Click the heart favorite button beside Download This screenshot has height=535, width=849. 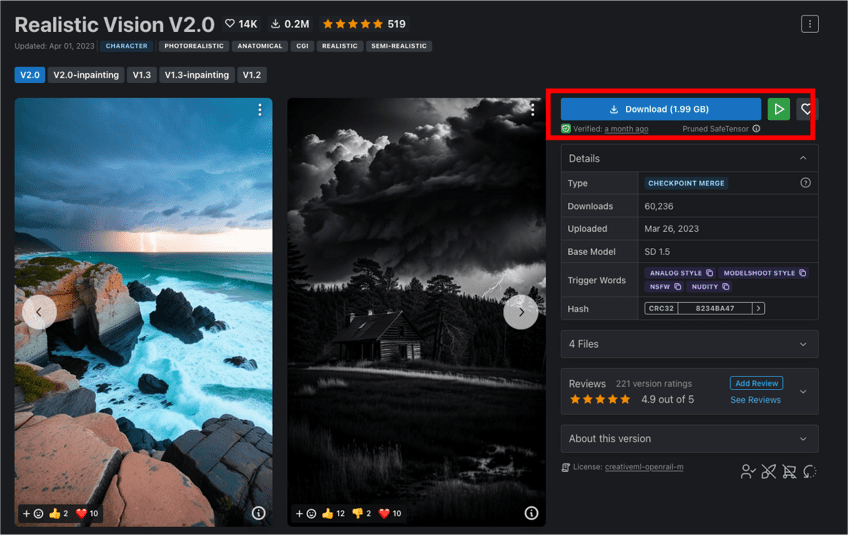(806, 109)
